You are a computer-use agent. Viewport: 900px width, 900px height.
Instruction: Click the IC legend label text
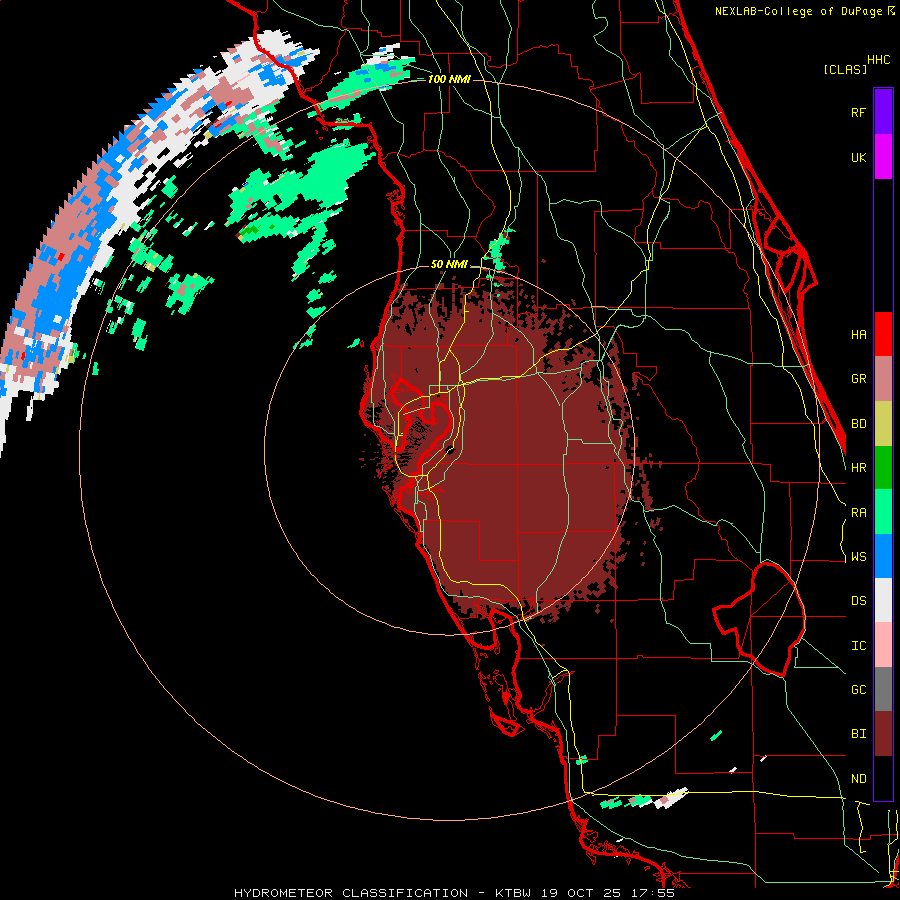(x=858, y=646)
